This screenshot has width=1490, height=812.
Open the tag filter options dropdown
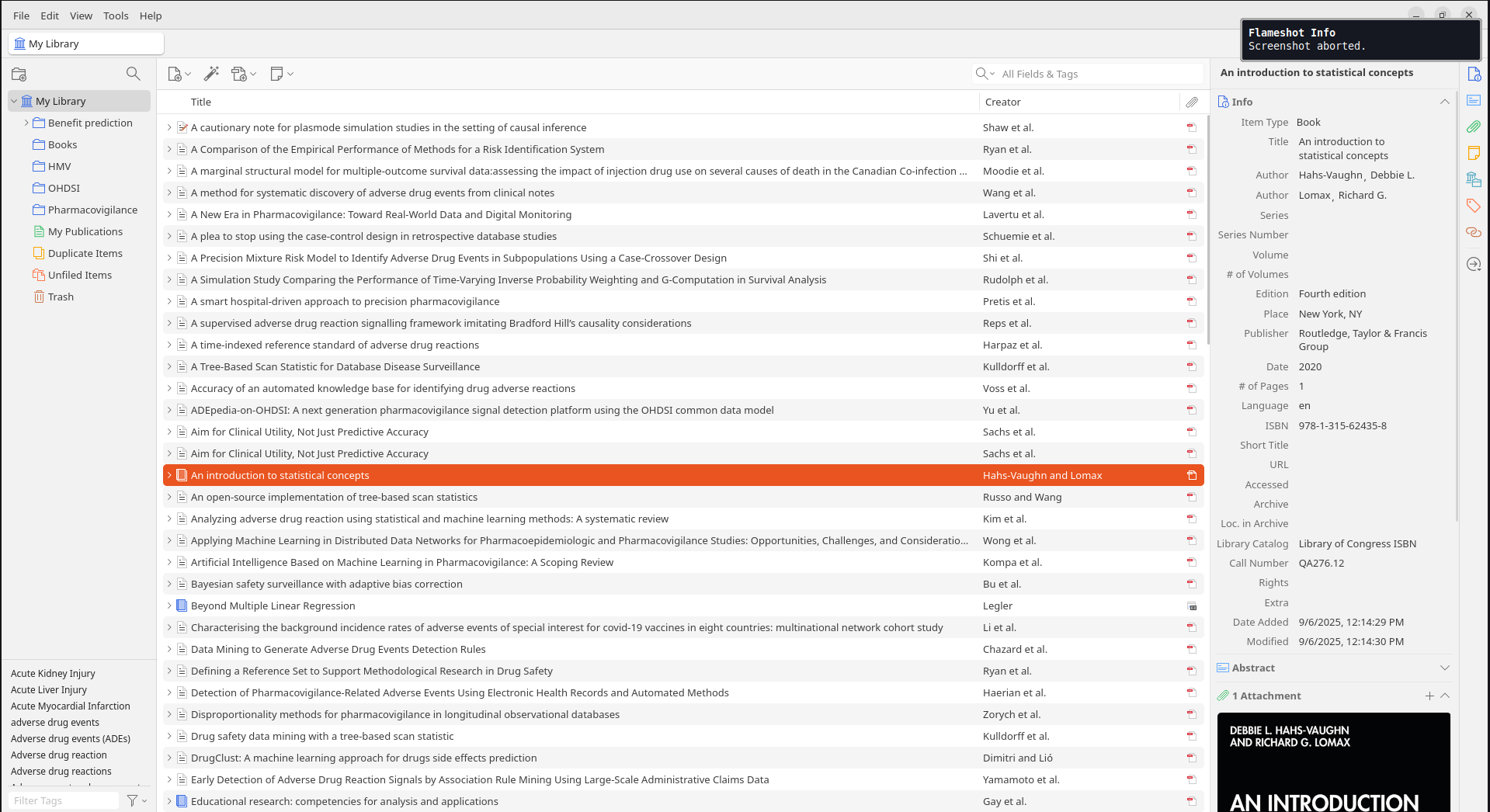coord(137,800)
